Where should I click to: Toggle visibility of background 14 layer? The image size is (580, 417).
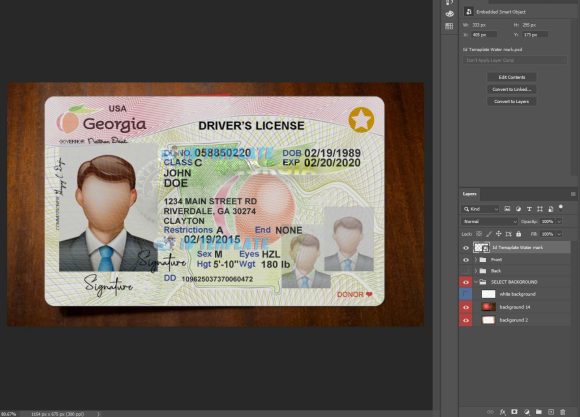[466, 307]
